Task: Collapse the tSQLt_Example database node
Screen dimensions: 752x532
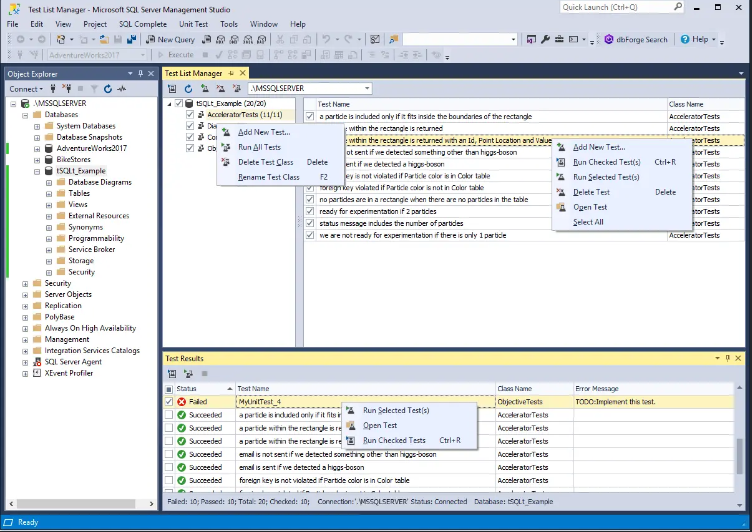Action: coord(37,171)
